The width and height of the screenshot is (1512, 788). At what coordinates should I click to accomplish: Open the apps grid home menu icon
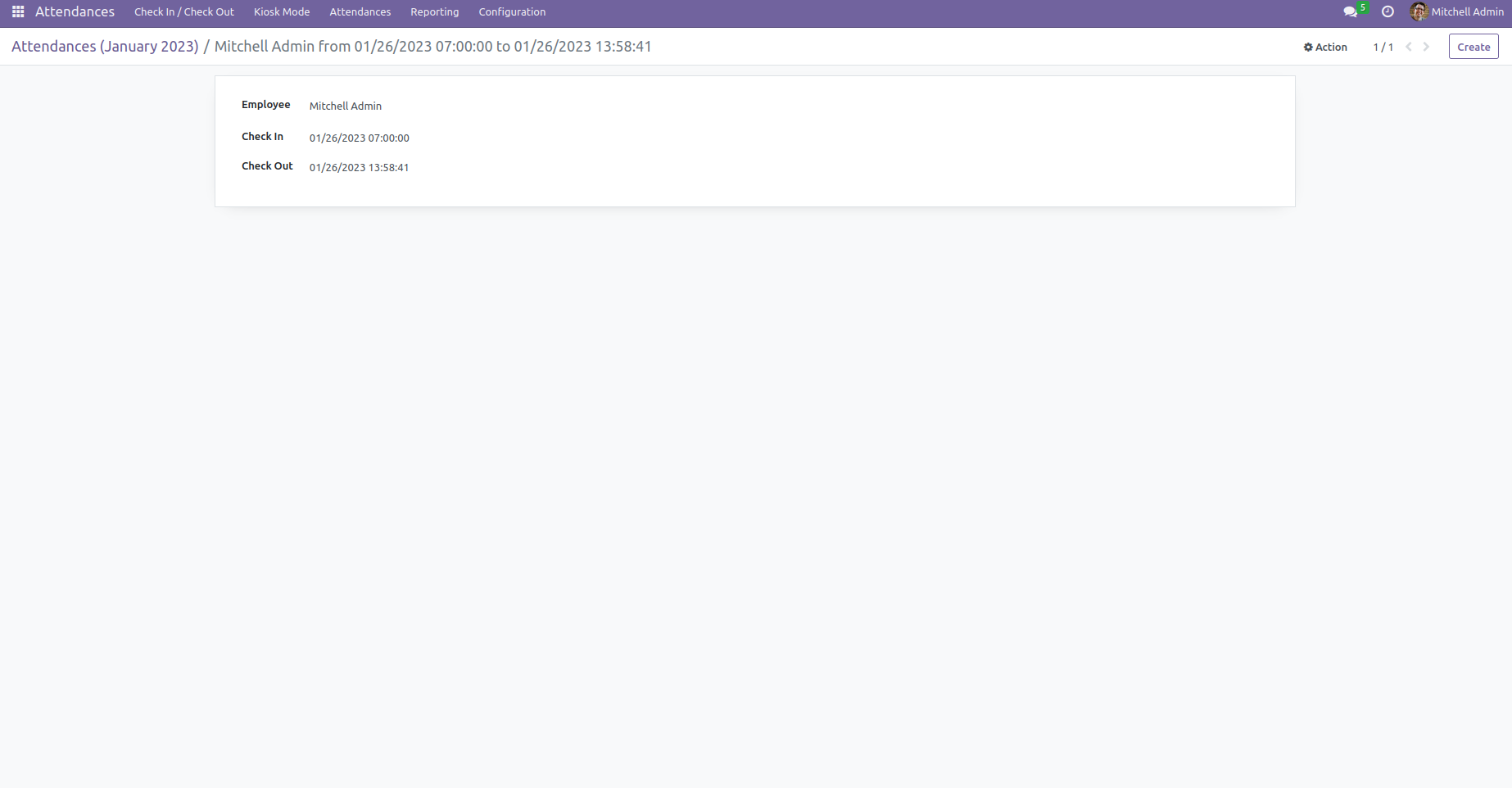[18, 11]
